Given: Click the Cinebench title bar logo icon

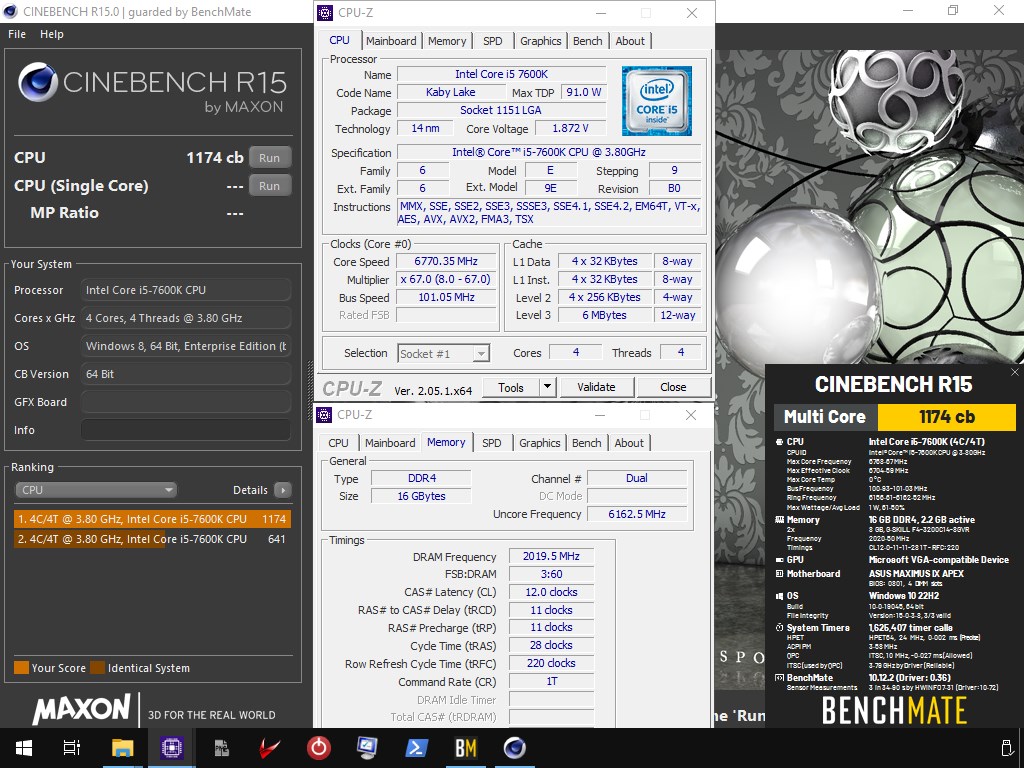Looking at the screenshot, I should pyautogui.click(x=10, y=11).
